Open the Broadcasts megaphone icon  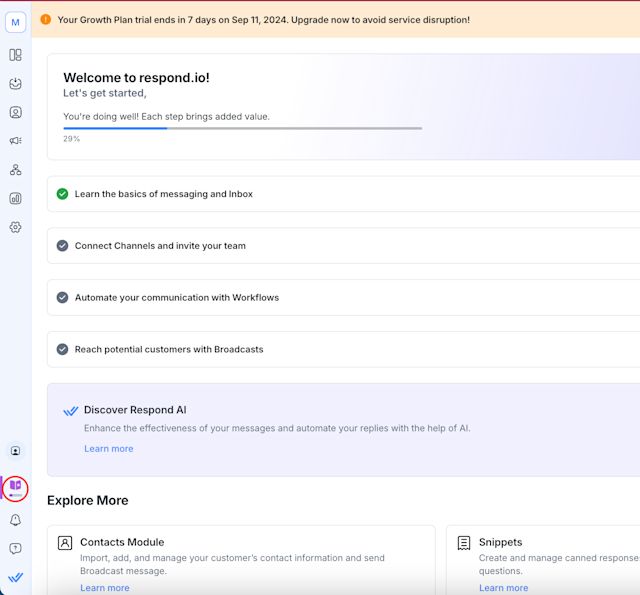click(16, 141)
